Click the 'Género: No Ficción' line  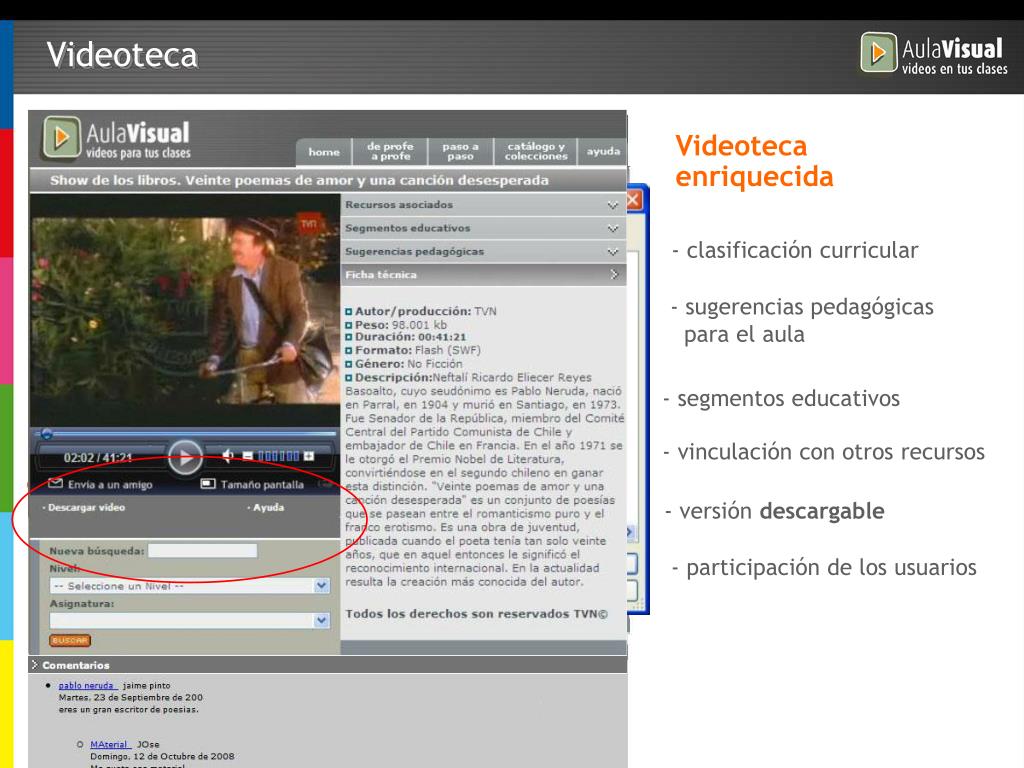click(404, 364)
